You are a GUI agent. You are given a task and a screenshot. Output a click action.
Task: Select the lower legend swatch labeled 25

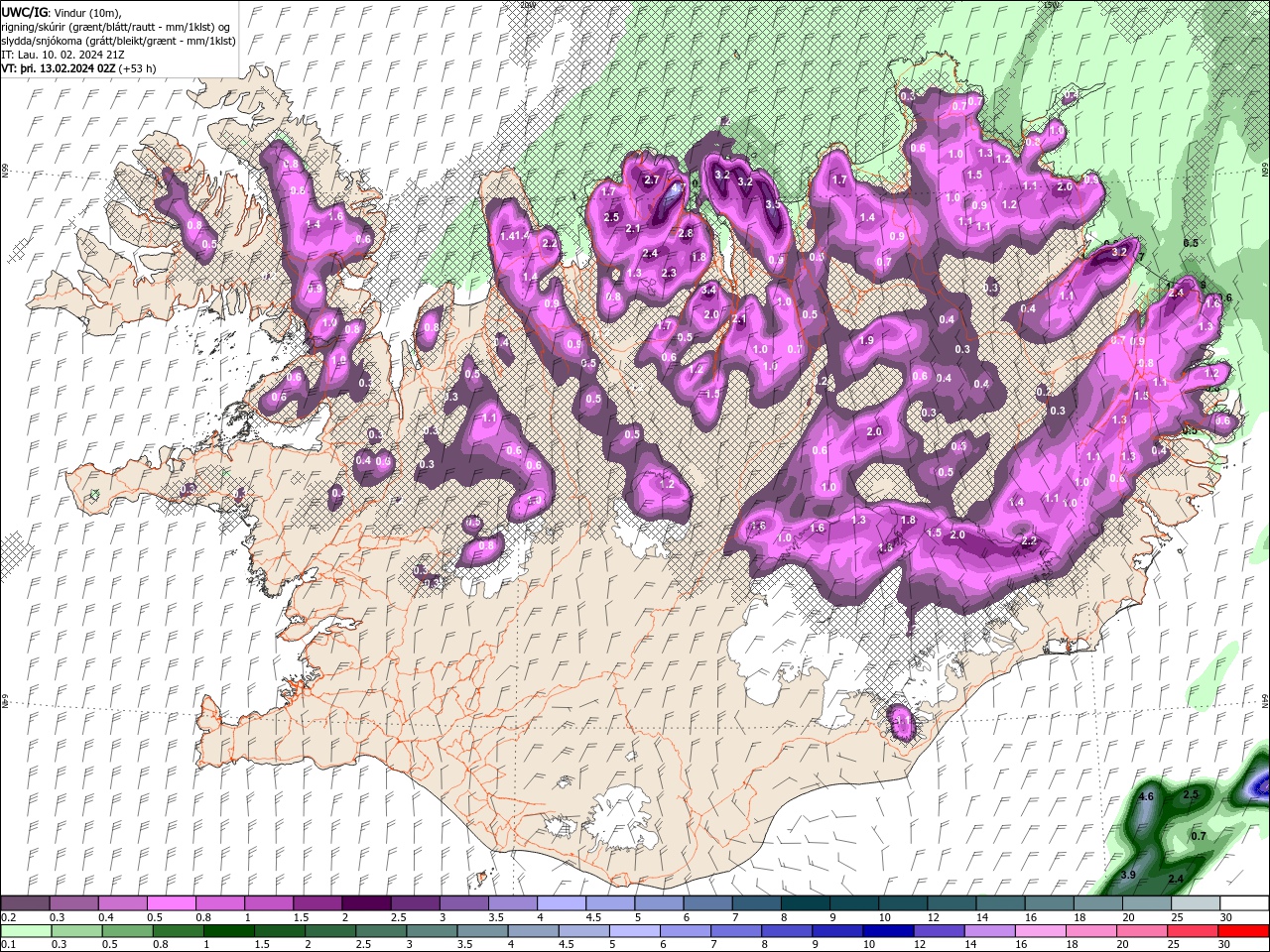click(x=1192, y=931)
